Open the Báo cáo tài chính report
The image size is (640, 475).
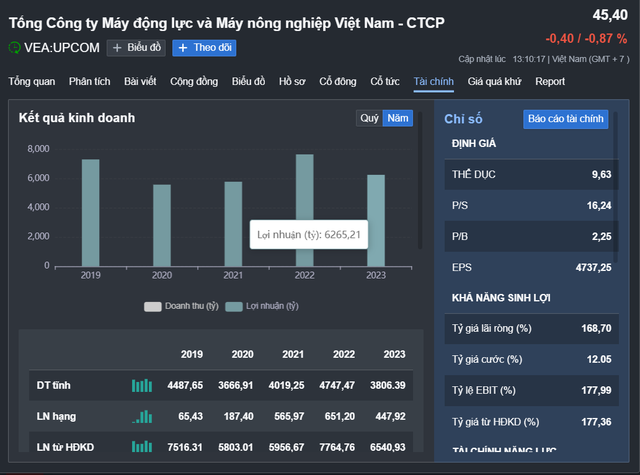tap(565, 119)
